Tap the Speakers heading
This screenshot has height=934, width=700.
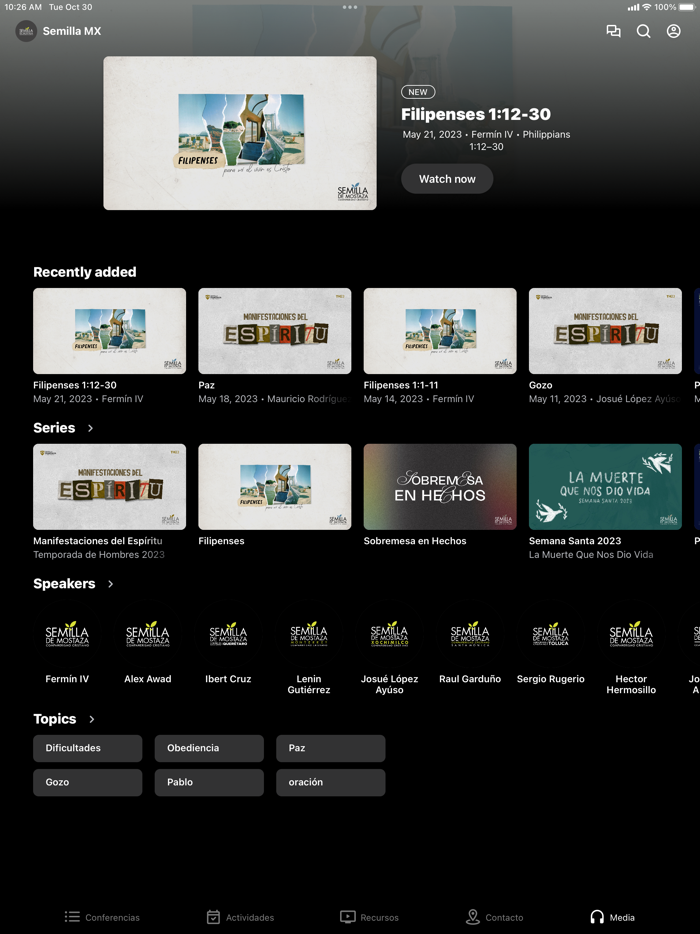pos(64,584)
